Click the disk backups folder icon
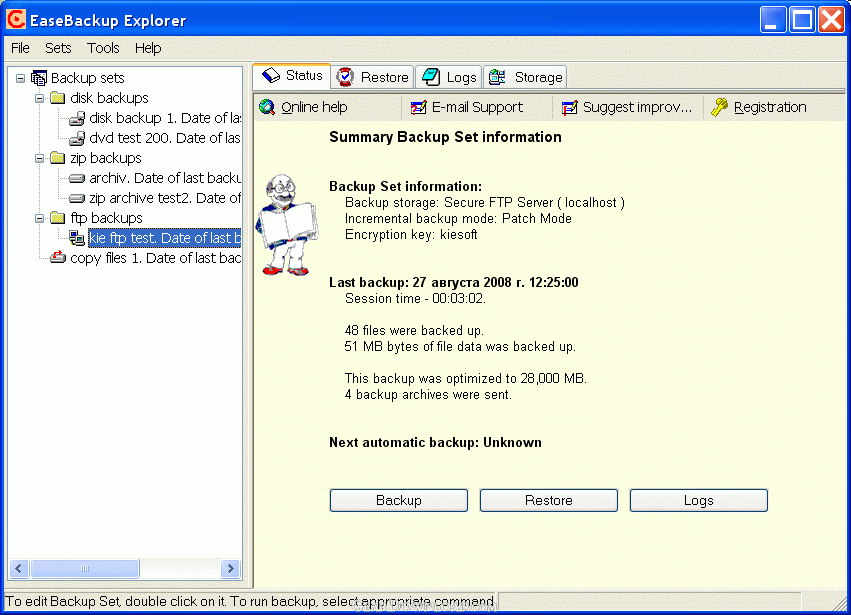Screen dimensions: 851x615 click(x=58, y=98)
